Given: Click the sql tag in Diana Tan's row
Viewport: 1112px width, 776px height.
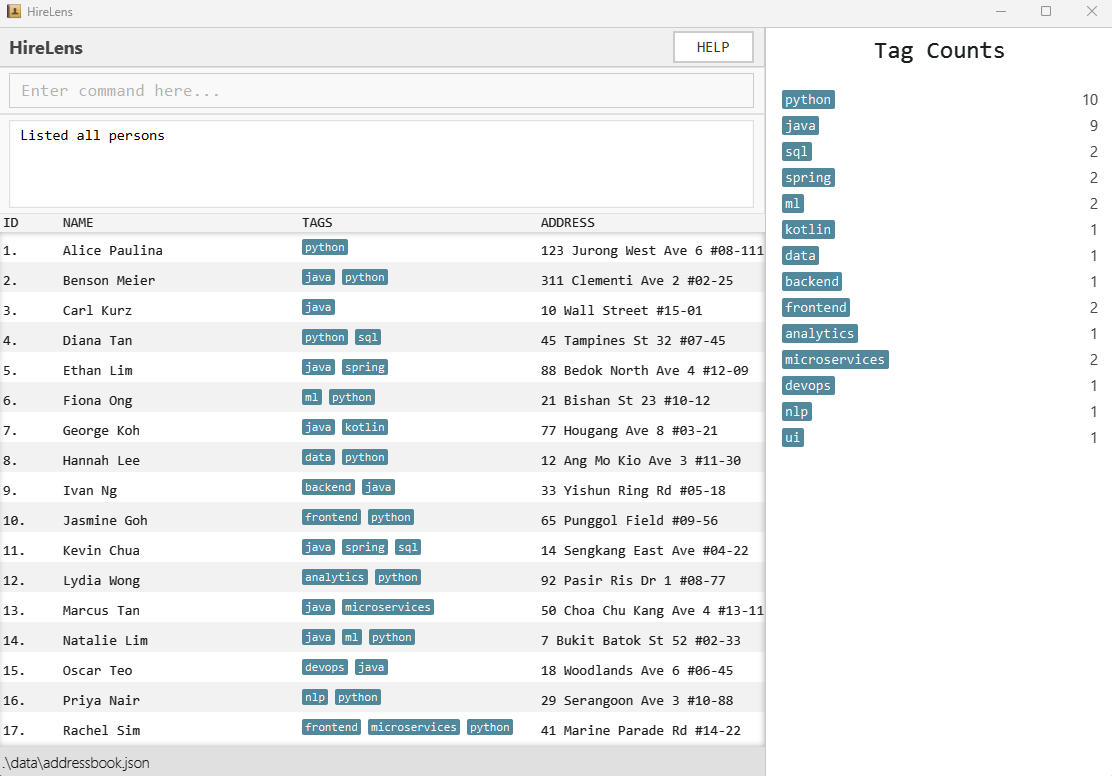Looking at the screenshot, I should (368, 338).
